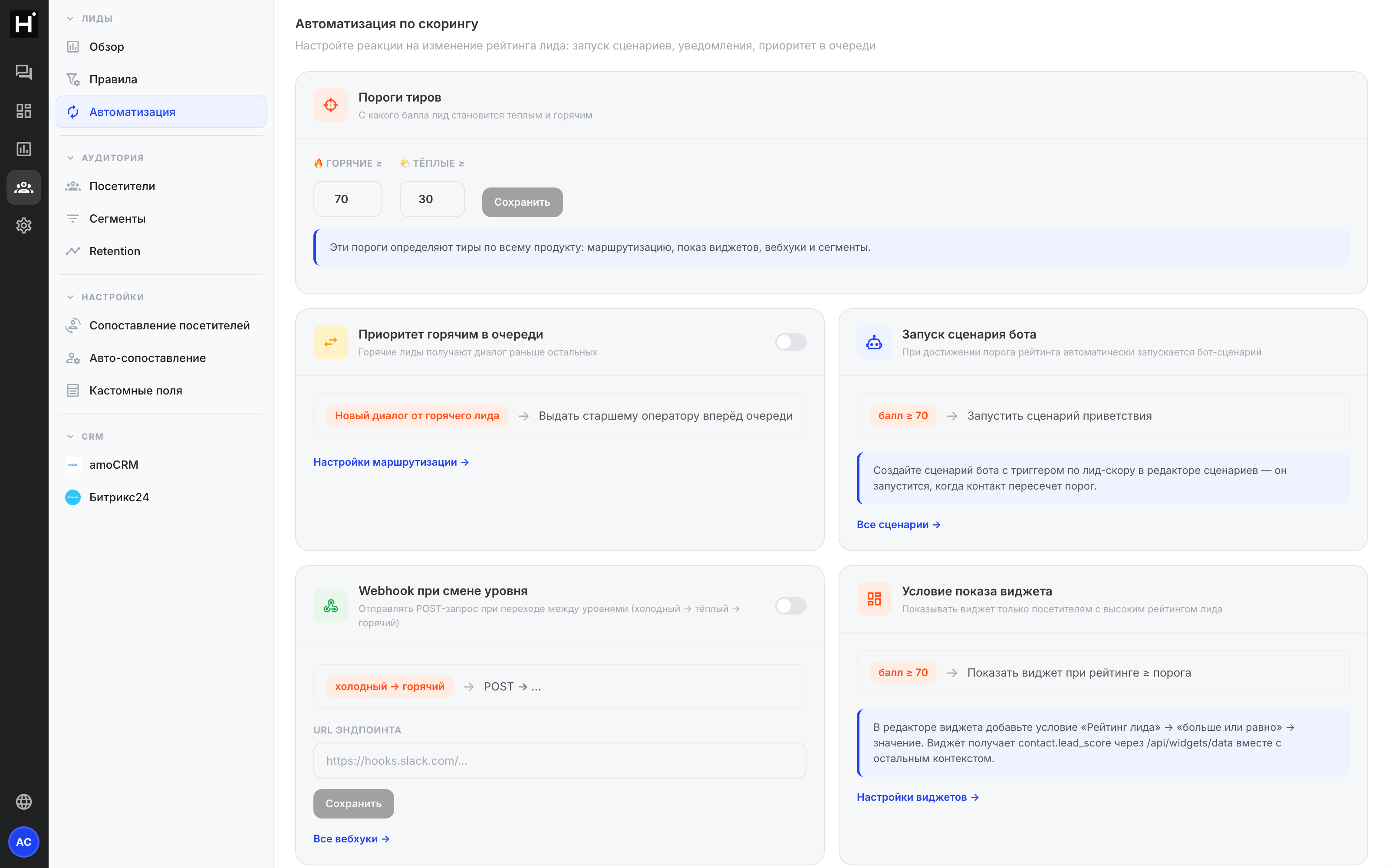The height and width of the screenshot is (868, 1389).
Task: Click the Retention trend line icon
Action: 73,251
